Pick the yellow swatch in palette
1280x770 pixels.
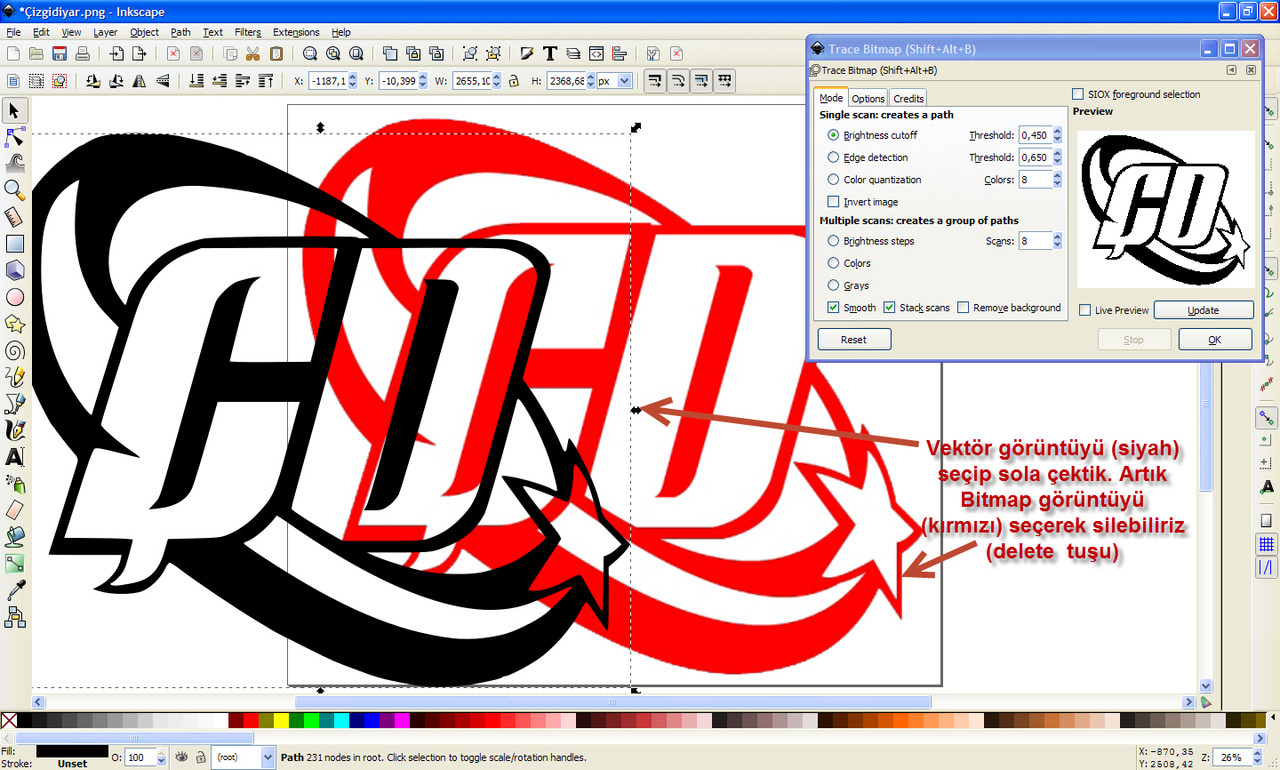(x=281, y=721)
